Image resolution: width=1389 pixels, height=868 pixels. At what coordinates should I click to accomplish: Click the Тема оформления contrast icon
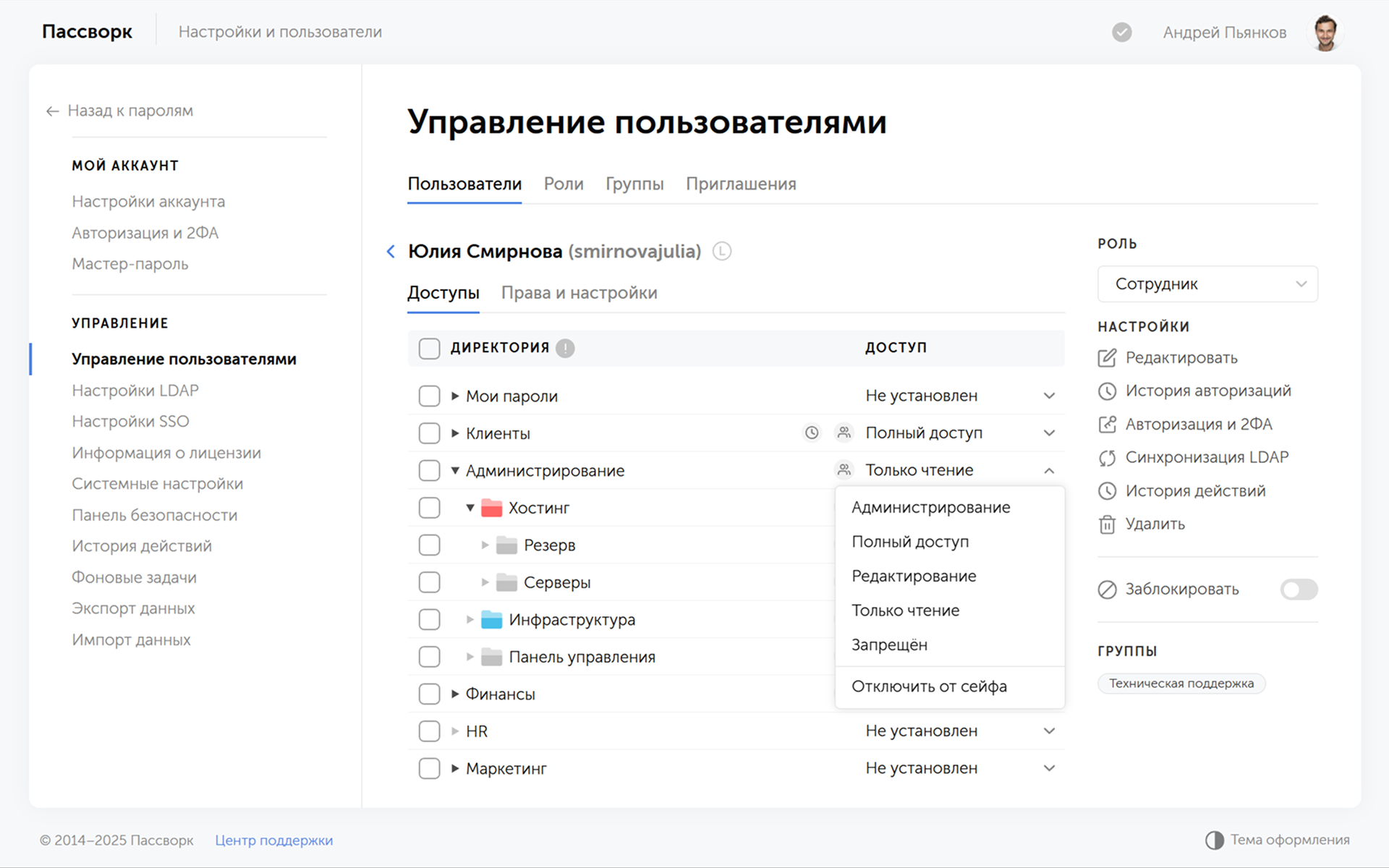click(x=1214, y=840)
